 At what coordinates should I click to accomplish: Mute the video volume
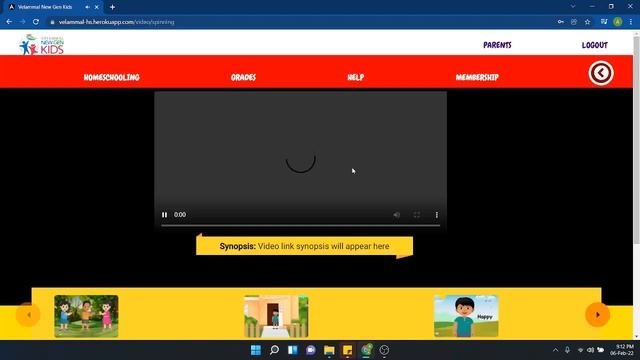(x=396, y=215)
